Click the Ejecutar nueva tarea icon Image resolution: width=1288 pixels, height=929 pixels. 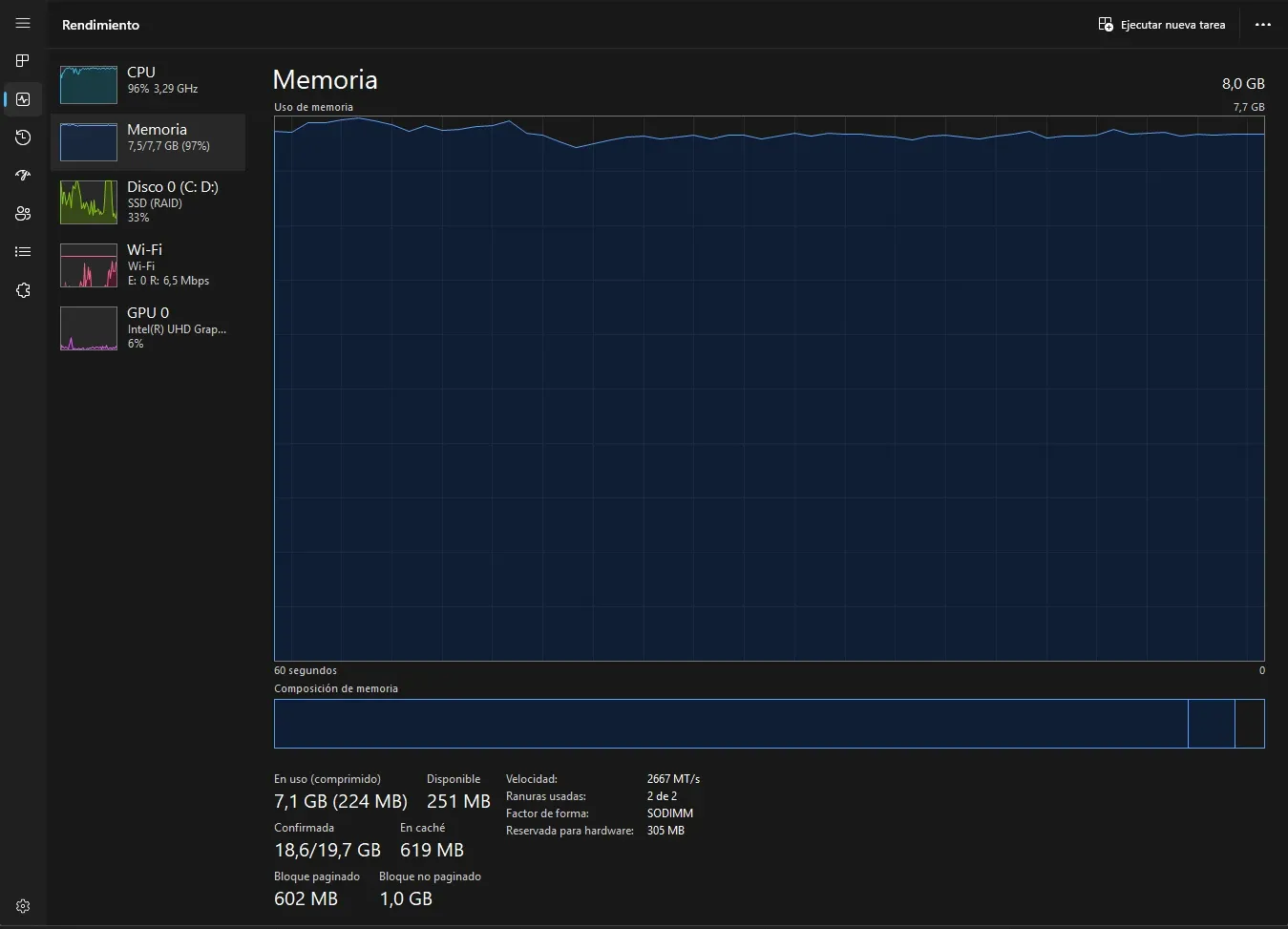(1106, 25)
